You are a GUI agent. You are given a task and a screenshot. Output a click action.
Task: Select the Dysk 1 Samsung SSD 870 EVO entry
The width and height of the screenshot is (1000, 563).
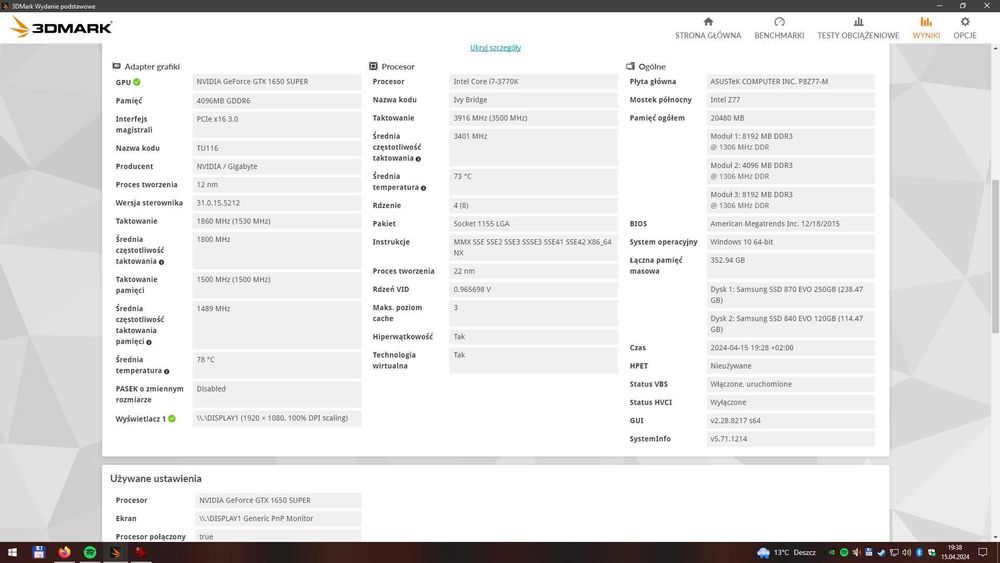pos(791,295)
